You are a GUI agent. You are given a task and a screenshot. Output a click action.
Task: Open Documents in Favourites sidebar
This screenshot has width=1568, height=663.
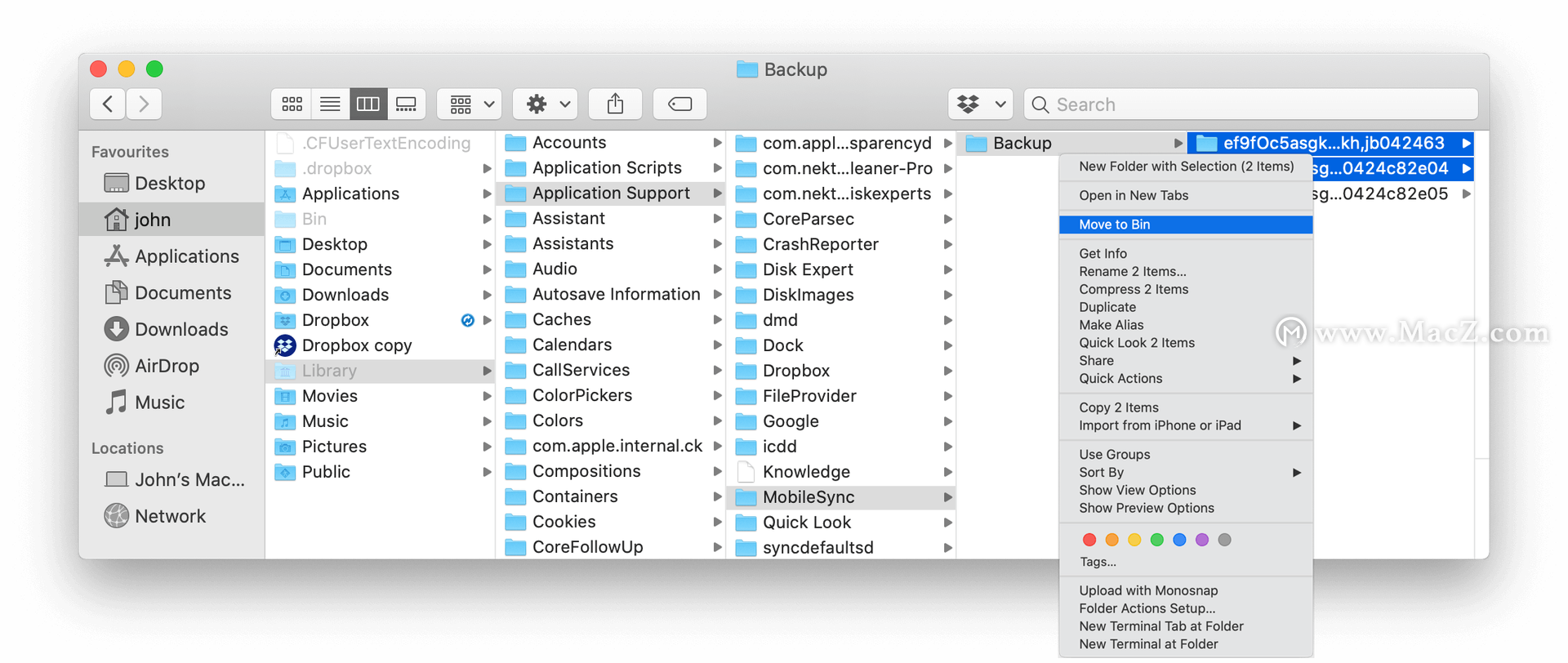point(171,292)
